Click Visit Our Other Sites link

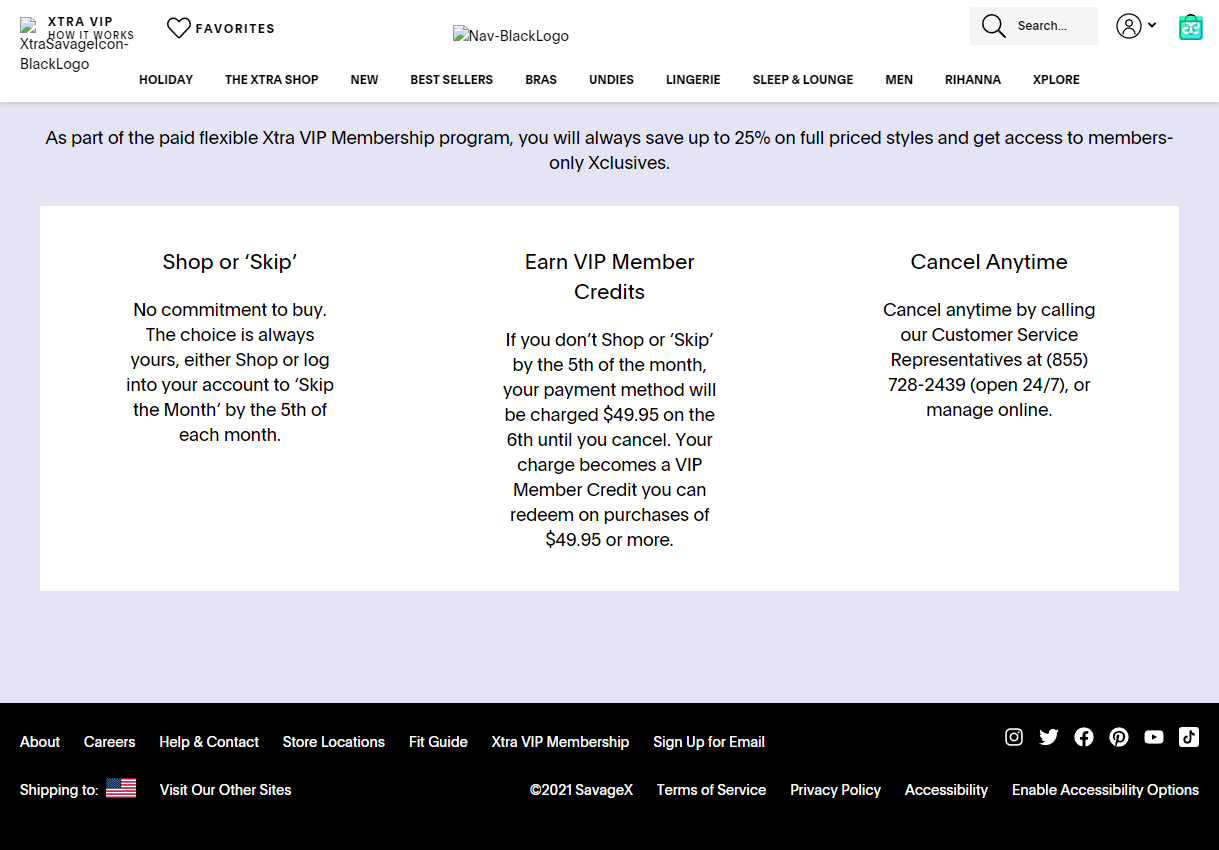[x=226, y=790]
